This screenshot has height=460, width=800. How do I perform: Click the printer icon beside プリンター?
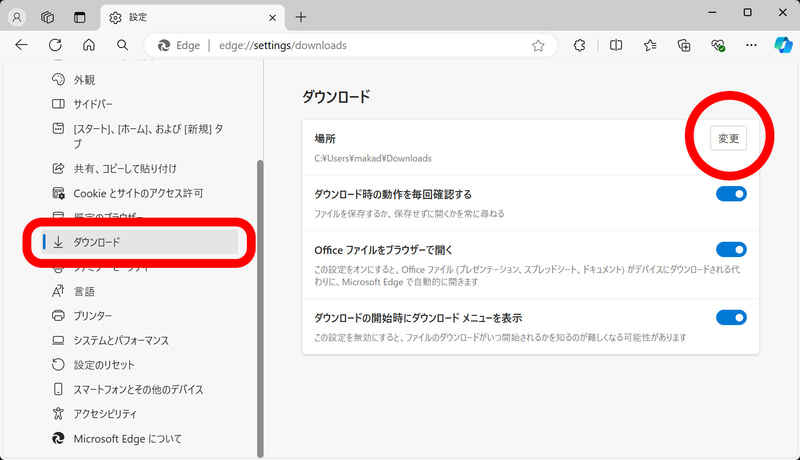click(58, 316)
